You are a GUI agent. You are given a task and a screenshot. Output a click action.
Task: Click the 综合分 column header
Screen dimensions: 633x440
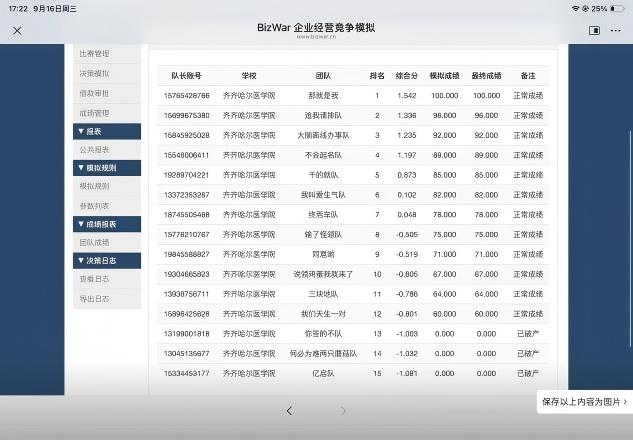point(406,75)
